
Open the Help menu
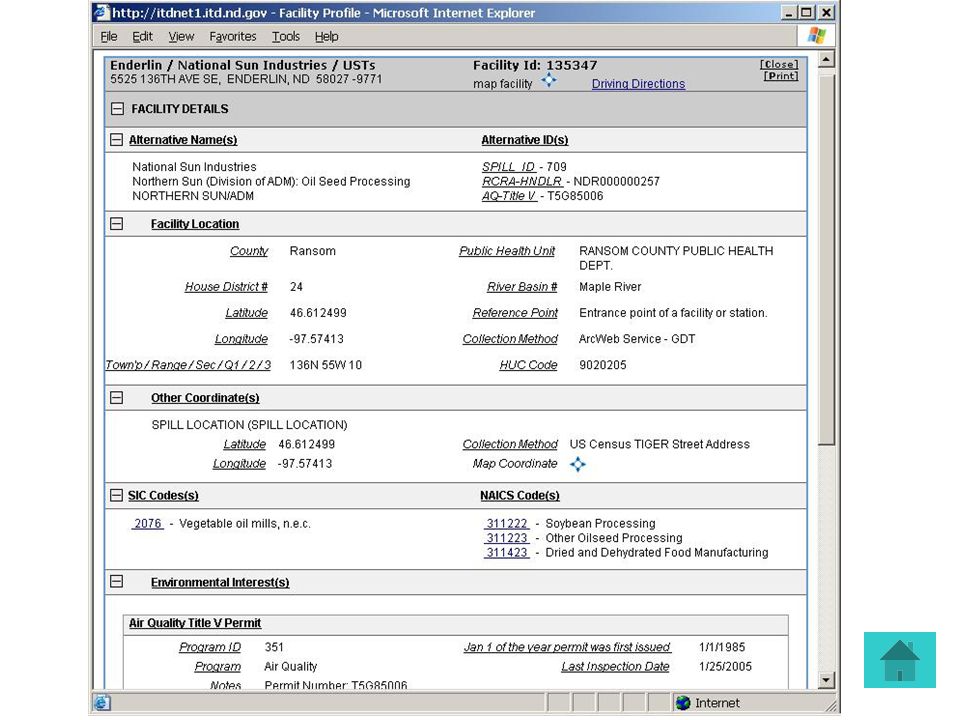[x=326, y=37]
